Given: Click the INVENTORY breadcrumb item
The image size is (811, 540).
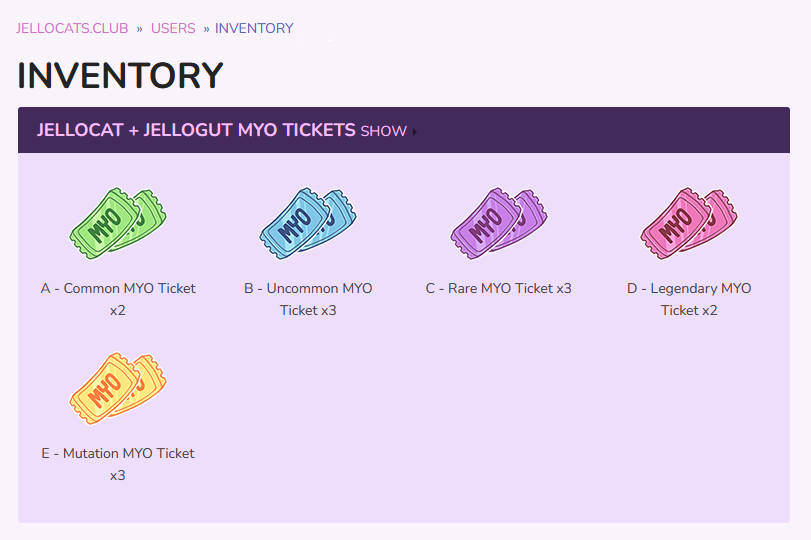Looking at the screenshot, I should point(254,28).
